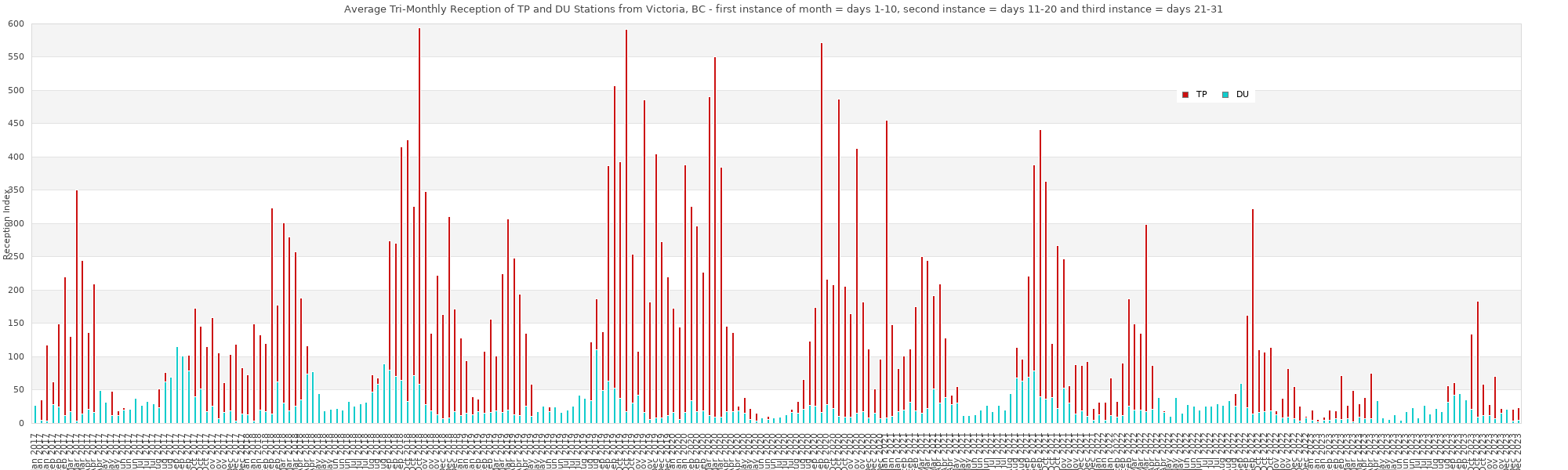Select the 450 y-axis tick label
Image resolution: width=1568 pixels, height=470 pixels.
click(16, 124)
